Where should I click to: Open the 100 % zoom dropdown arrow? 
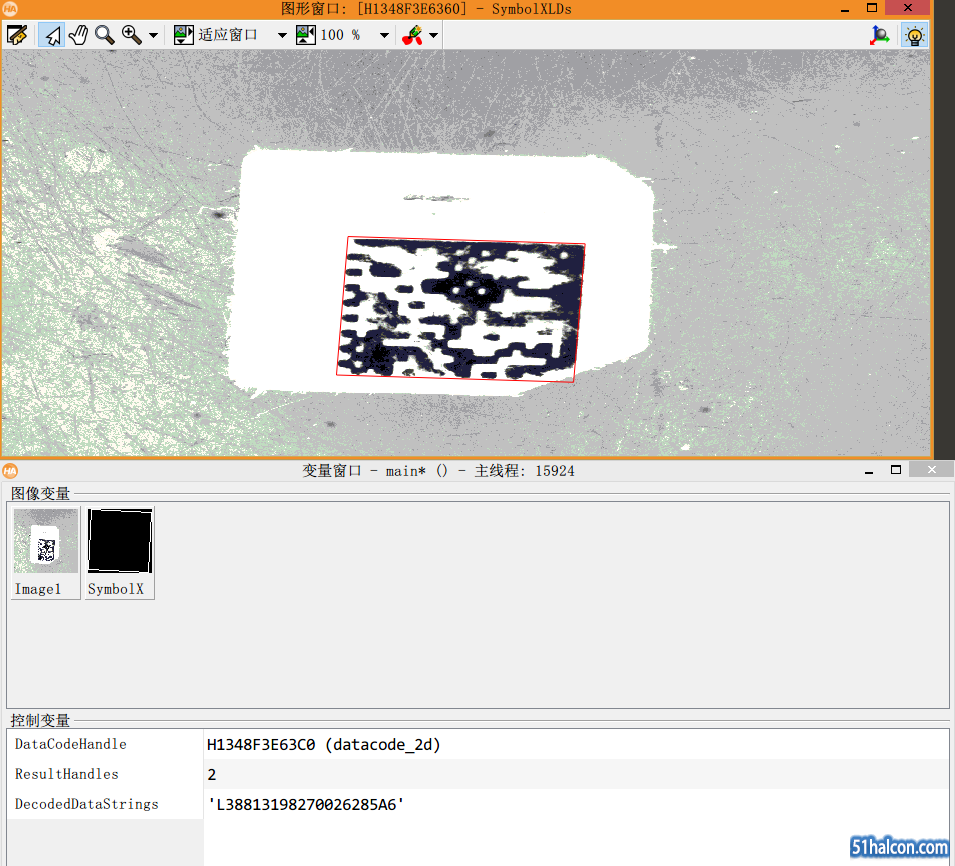tap(384, 35)
